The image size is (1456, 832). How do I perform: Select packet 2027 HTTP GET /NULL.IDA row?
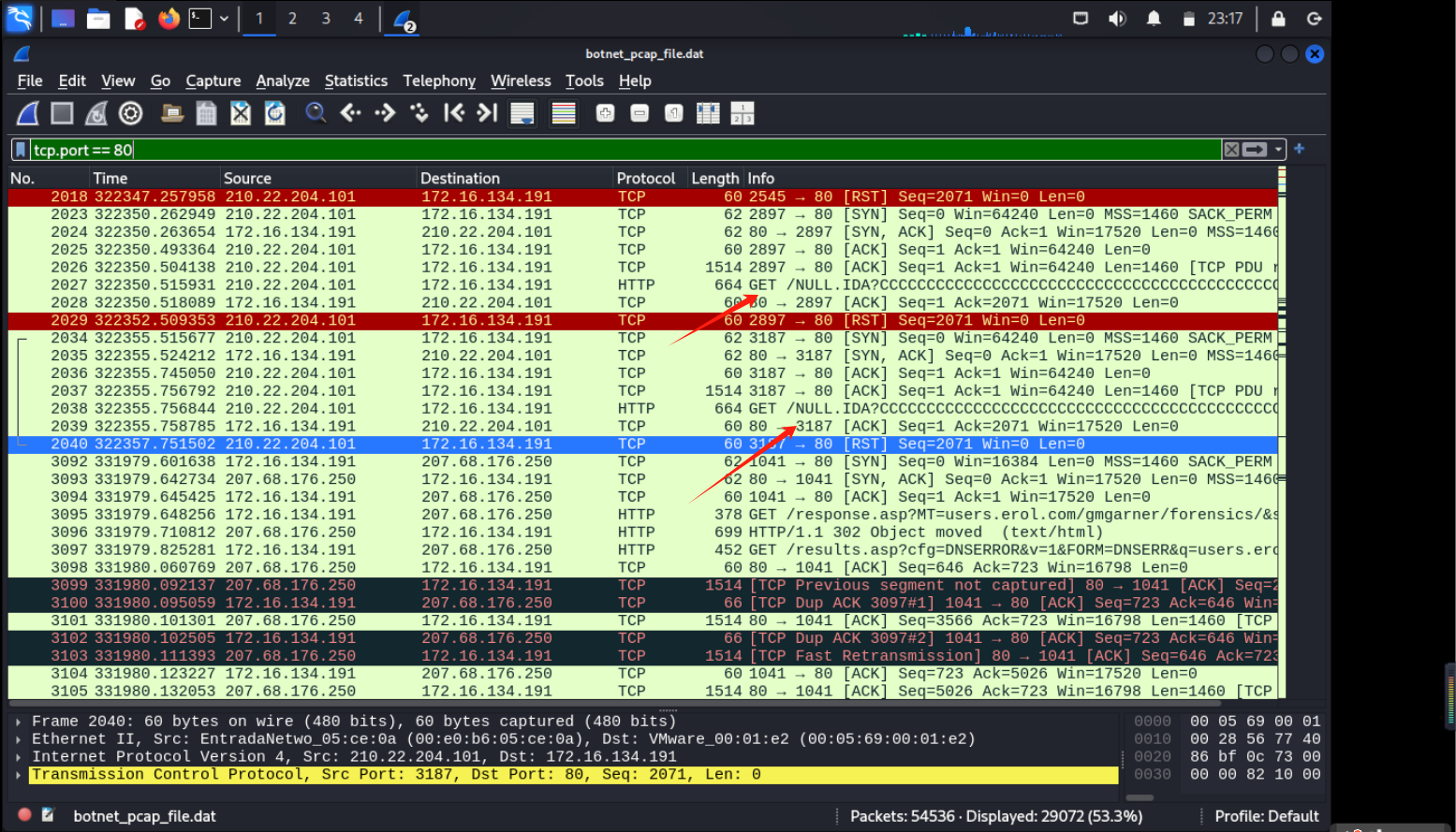[642, 285]
